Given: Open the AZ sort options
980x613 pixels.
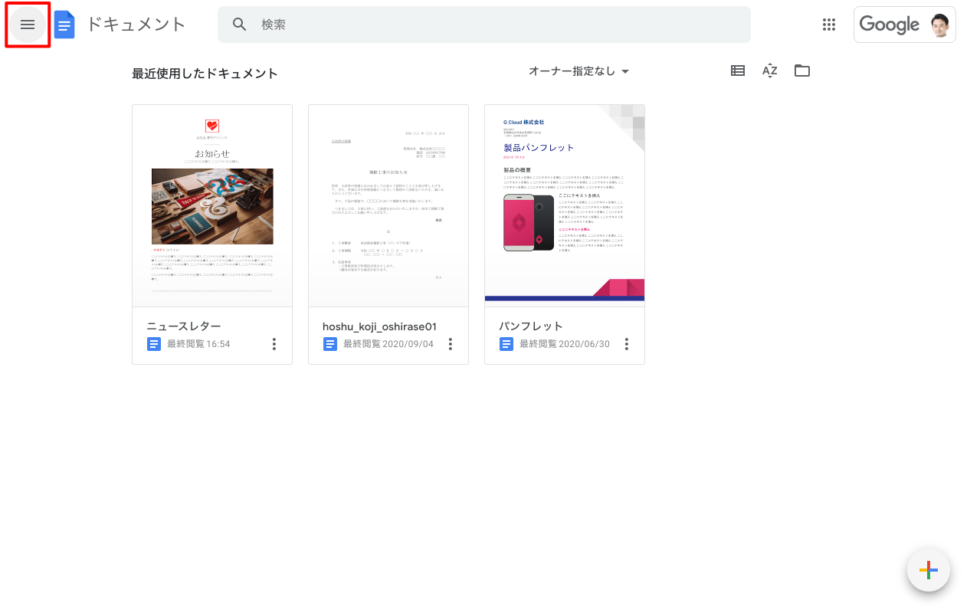Looking at the screenshot, I should [770, 71].
